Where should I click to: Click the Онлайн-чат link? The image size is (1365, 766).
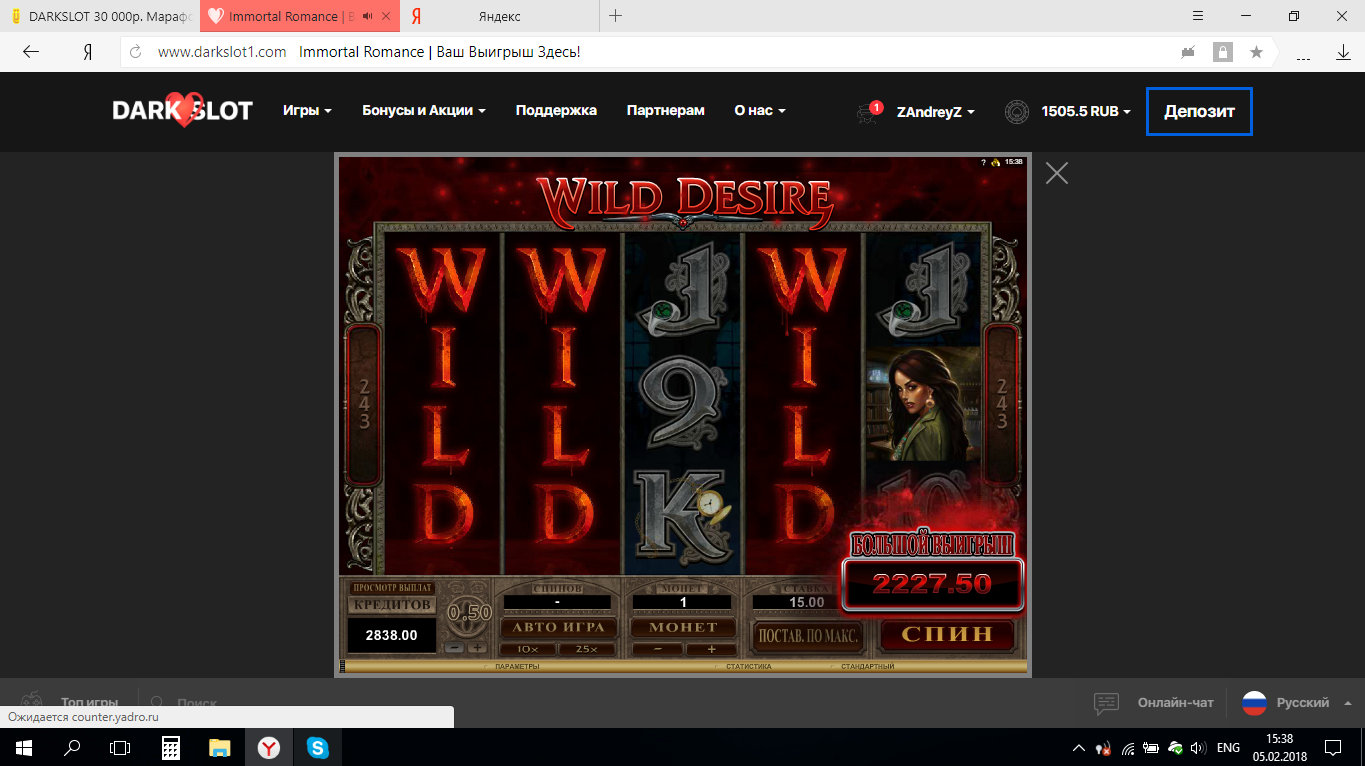coord(1175,703)
